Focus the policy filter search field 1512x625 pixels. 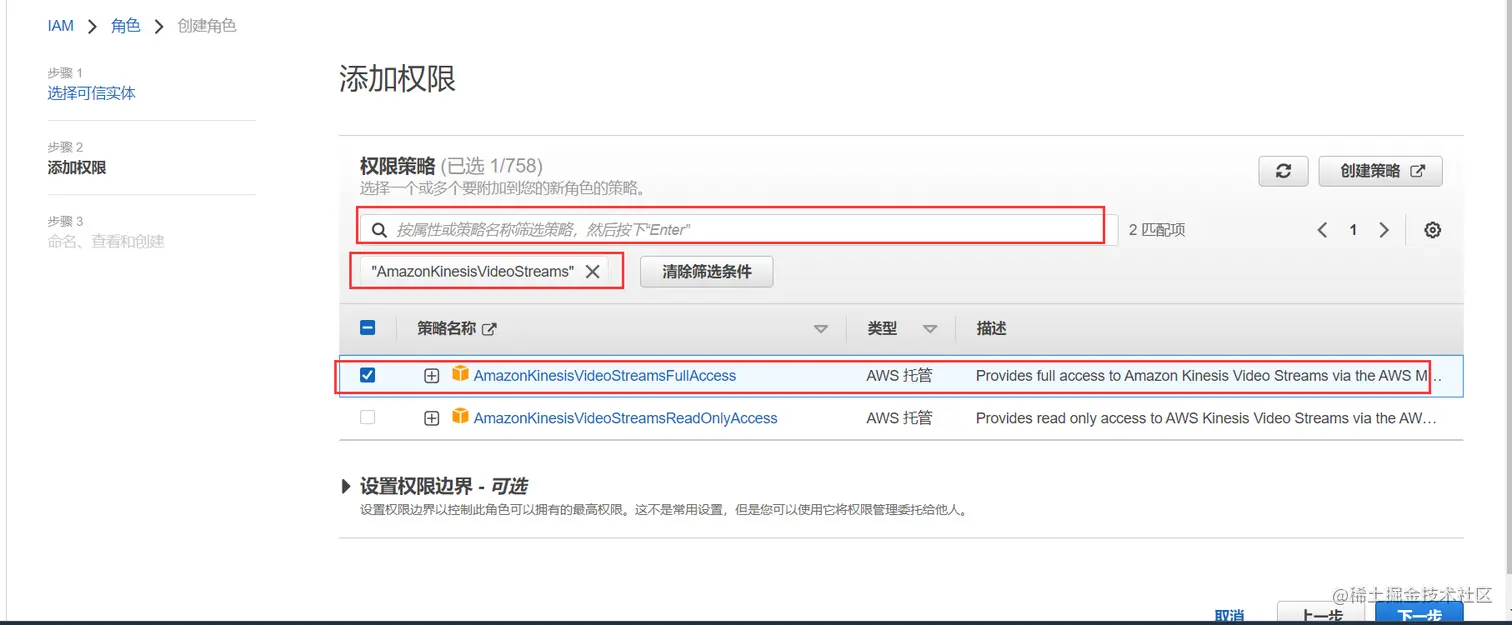point(738,230)
